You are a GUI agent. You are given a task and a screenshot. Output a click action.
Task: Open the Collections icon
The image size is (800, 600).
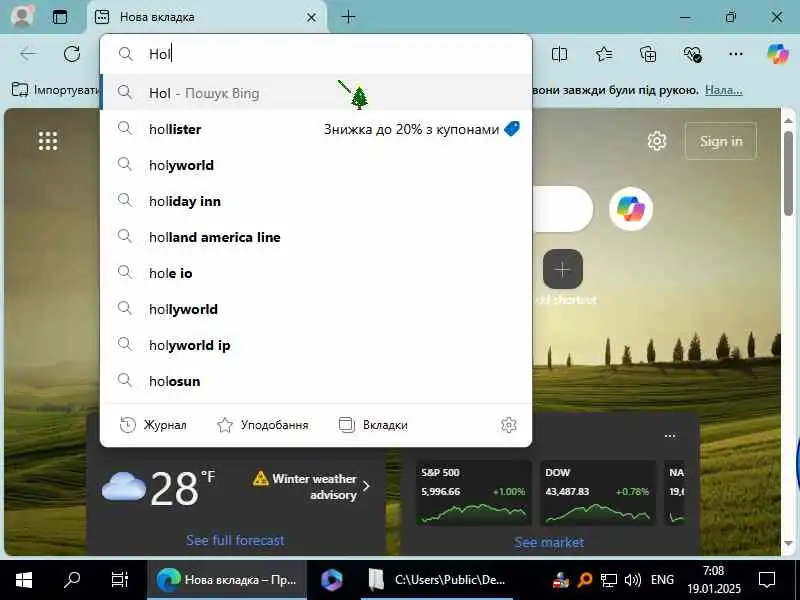click(648, 54)
